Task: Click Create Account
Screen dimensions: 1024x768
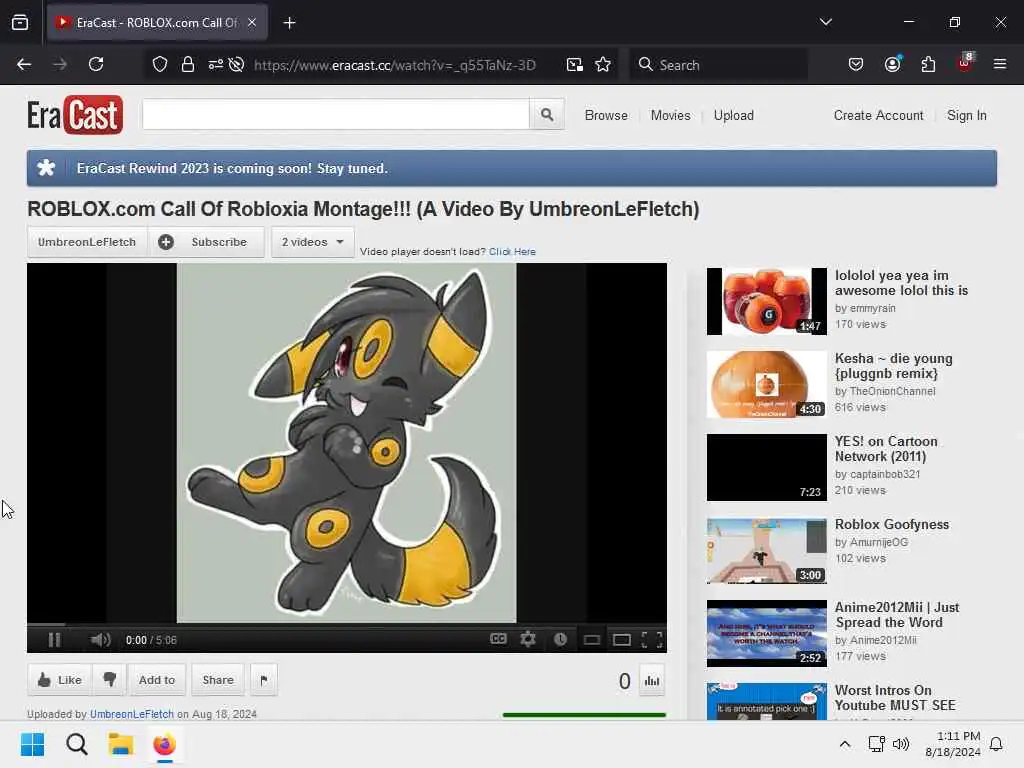Action: point(878,116)
